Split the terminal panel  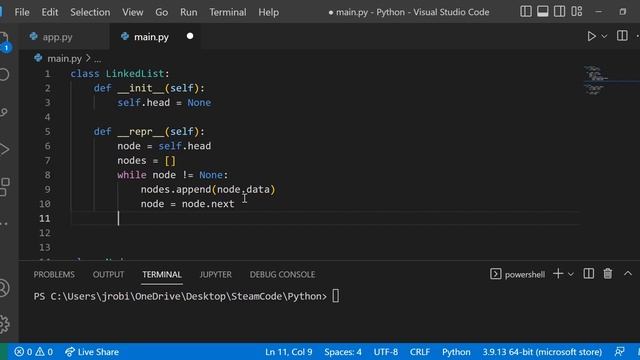[589, 274]
